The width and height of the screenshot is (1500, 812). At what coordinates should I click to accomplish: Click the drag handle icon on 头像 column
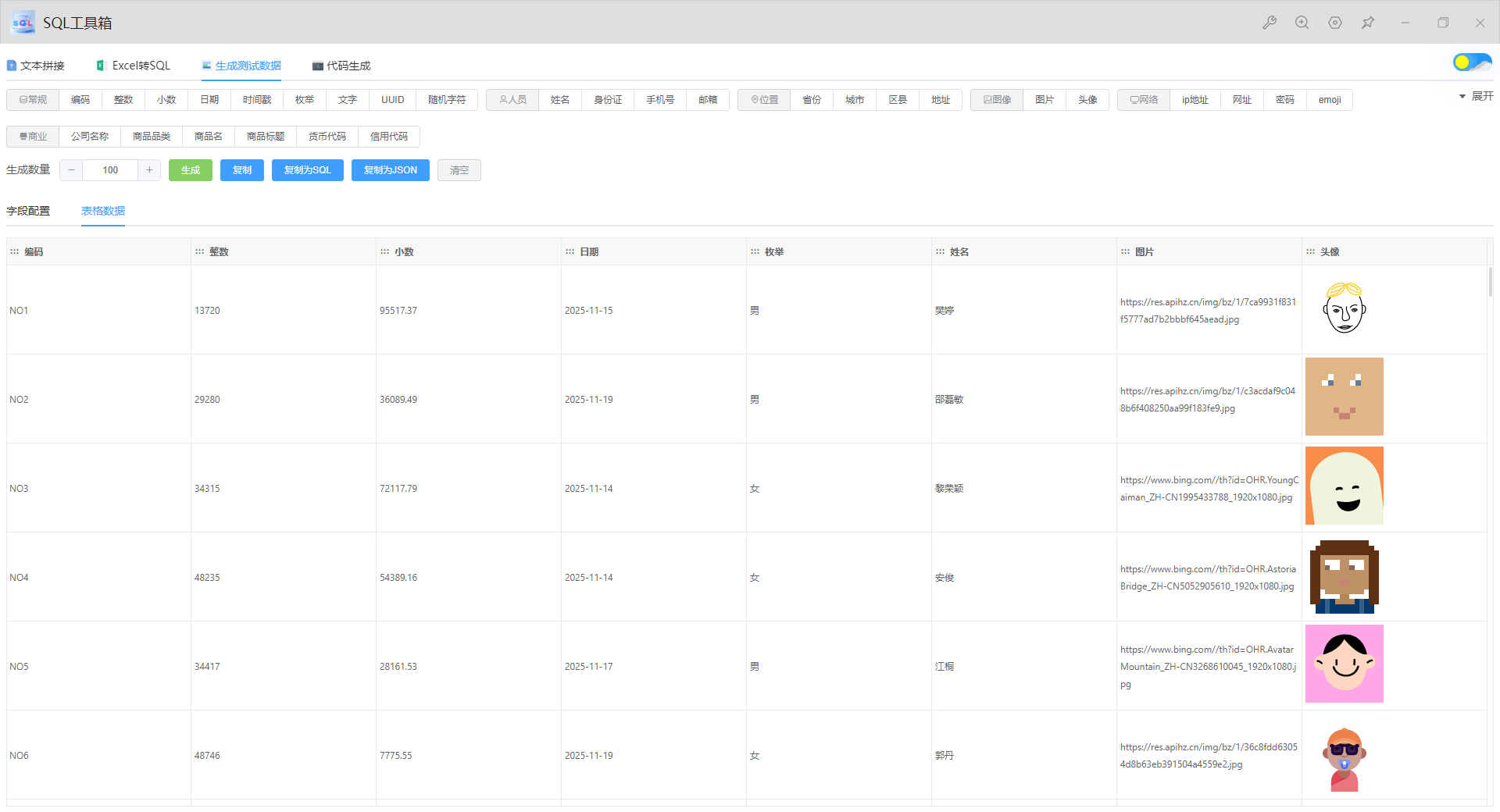click(1310, 251)
